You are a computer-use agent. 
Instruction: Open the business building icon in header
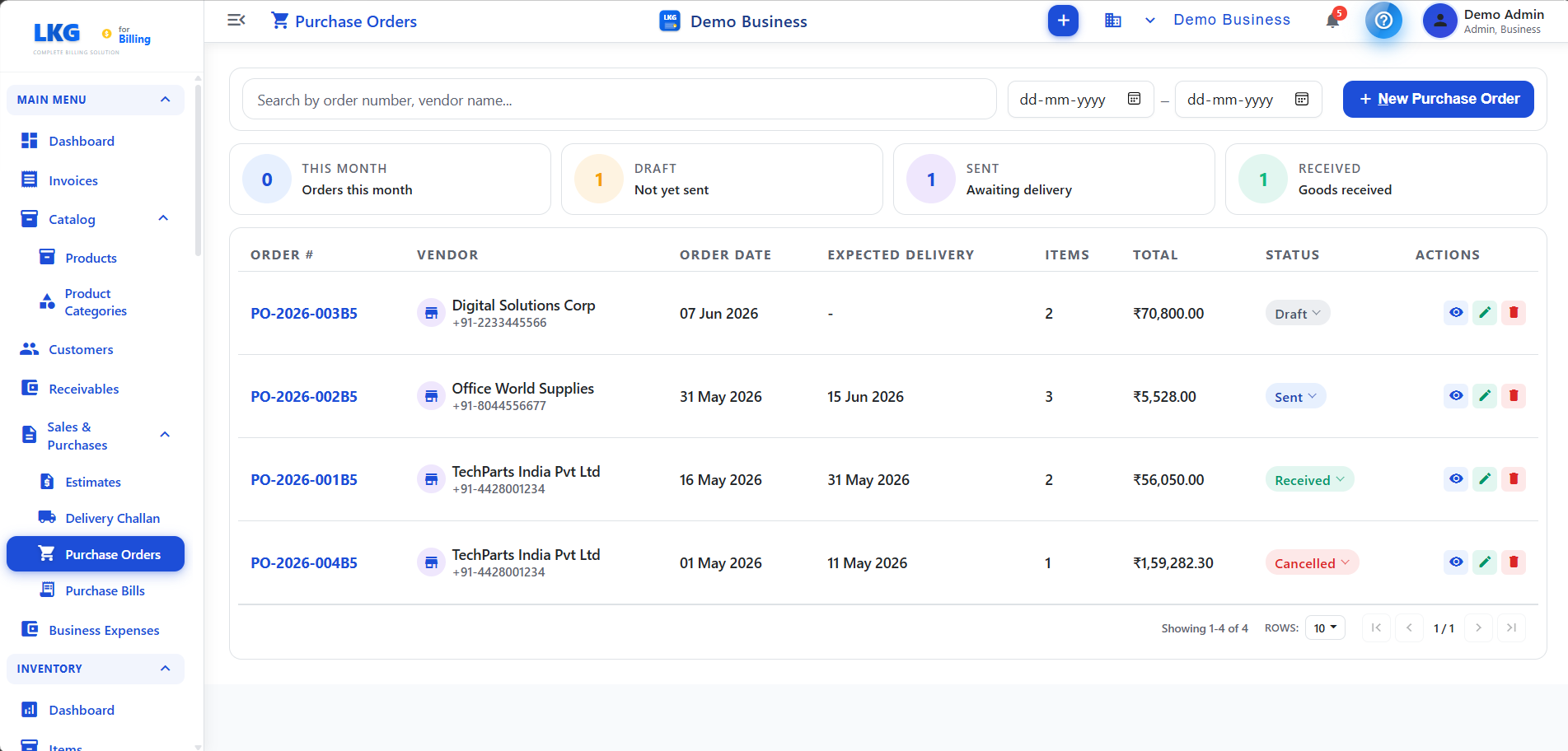click(x=1113, y=21)
